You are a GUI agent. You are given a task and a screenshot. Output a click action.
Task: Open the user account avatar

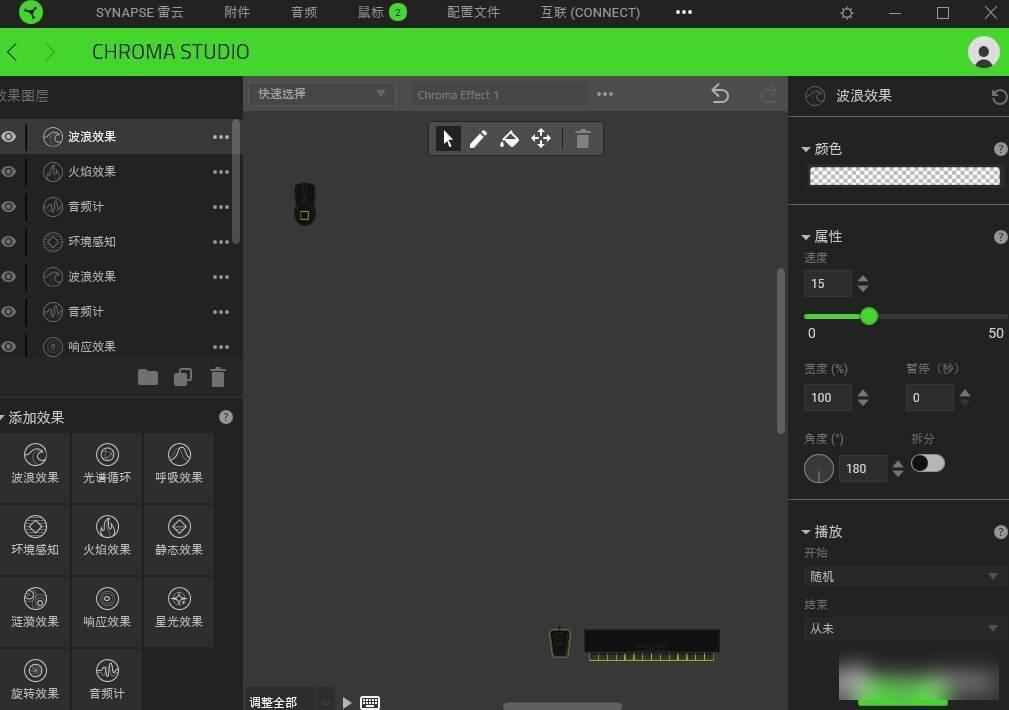pos(983,52)
